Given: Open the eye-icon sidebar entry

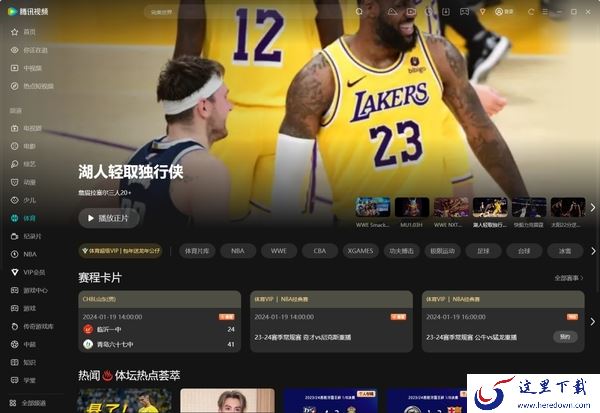Looking at the screenshot, I should pyautogui.click(x=29, y=50).
